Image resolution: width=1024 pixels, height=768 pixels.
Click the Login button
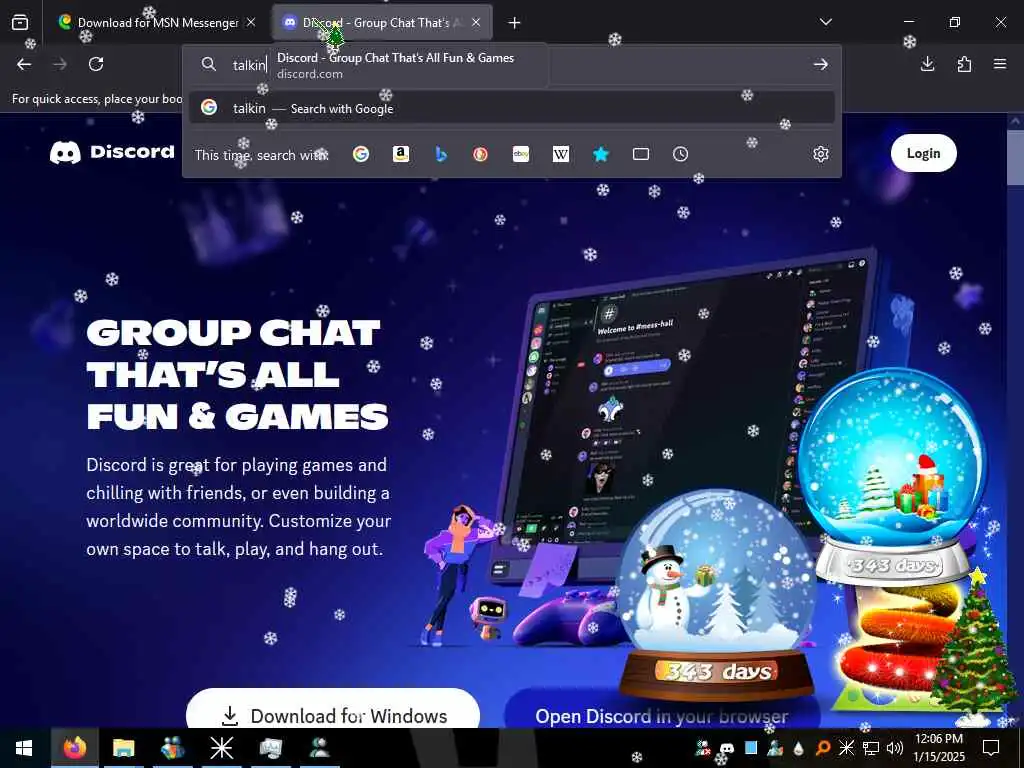[923, 153]
